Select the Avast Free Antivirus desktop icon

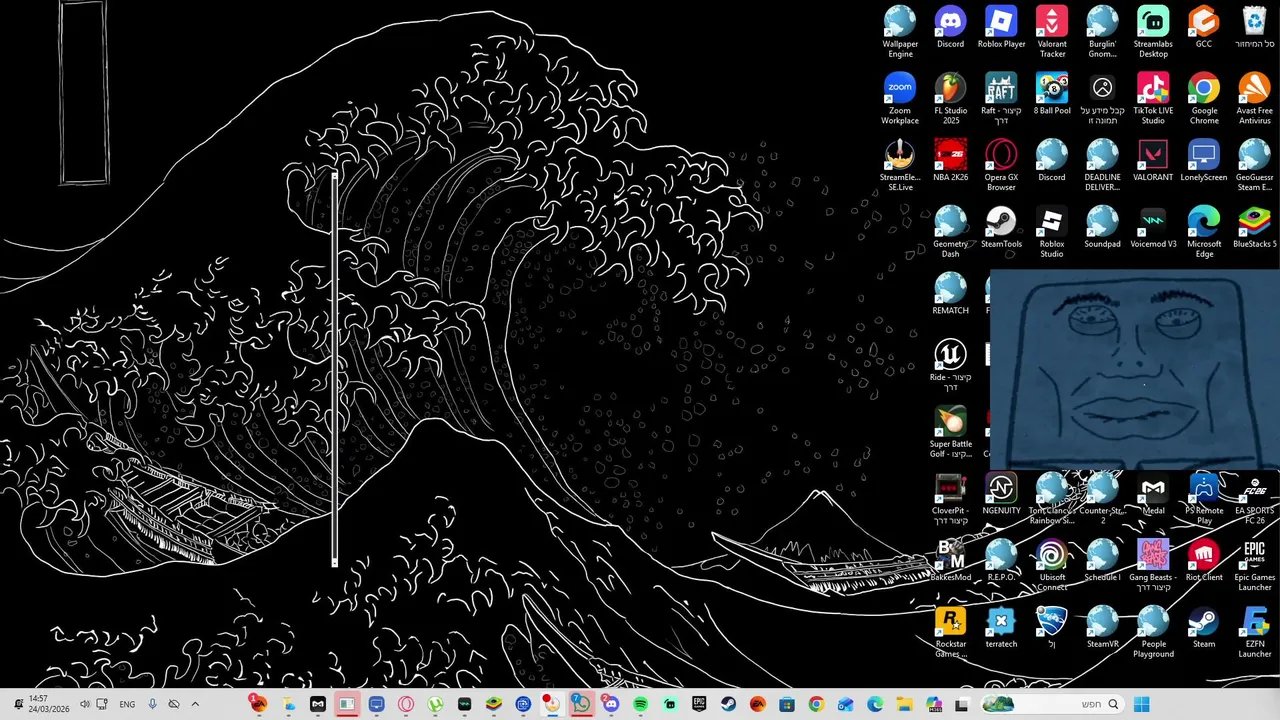[1254, 98]
